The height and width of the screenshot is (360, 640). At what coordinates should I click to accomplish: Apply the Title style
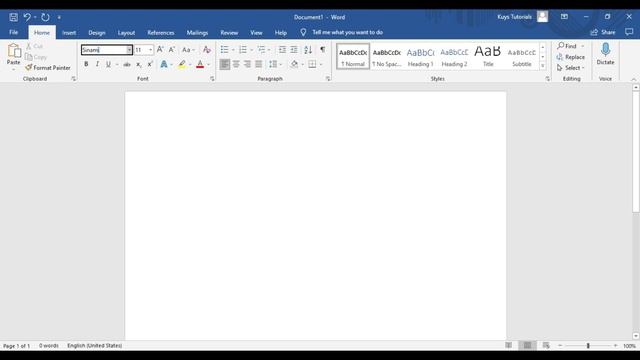coord(488,56)
